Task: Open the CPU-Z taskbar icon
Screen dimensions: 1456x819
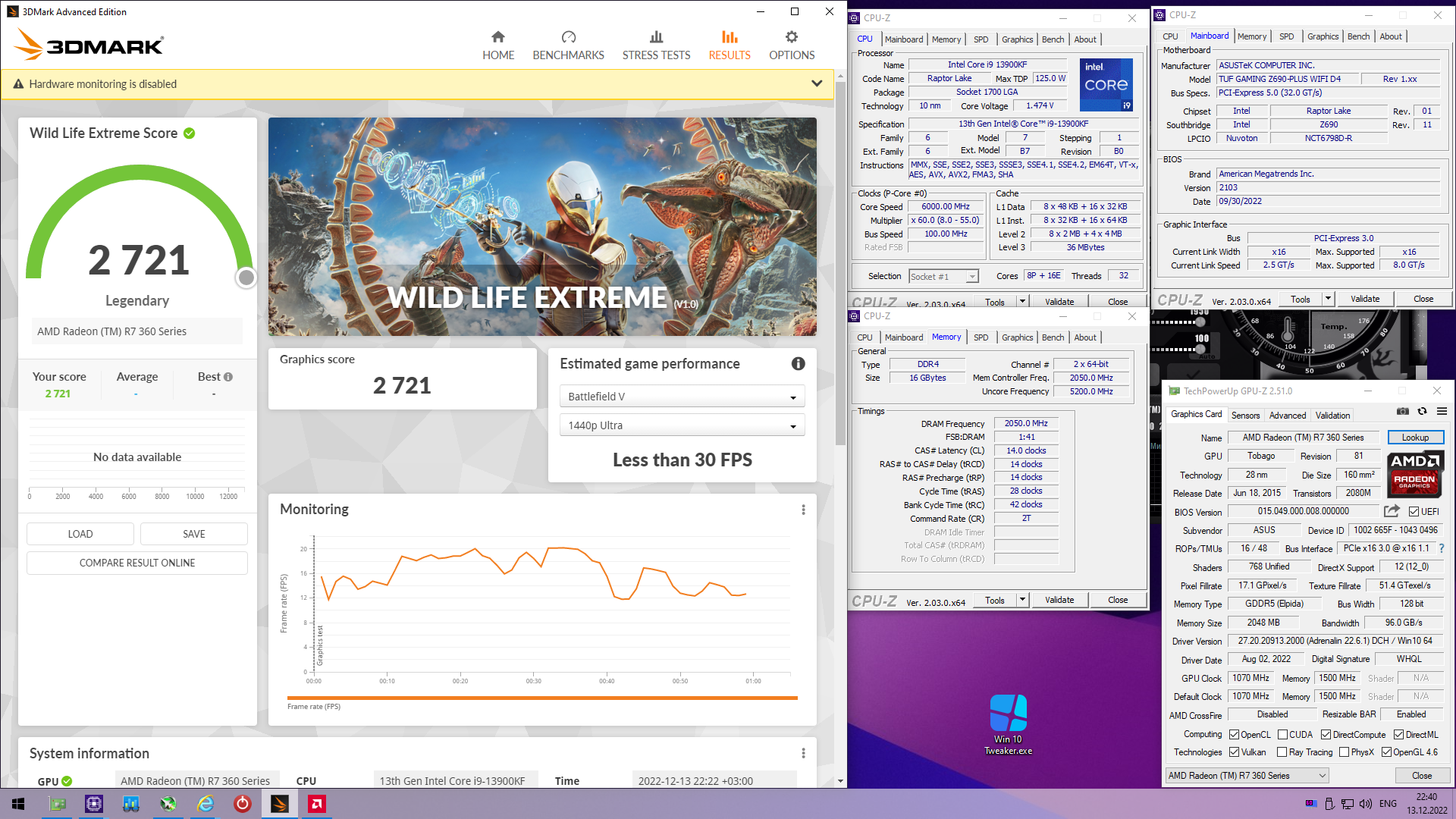Action: (94, 804)
